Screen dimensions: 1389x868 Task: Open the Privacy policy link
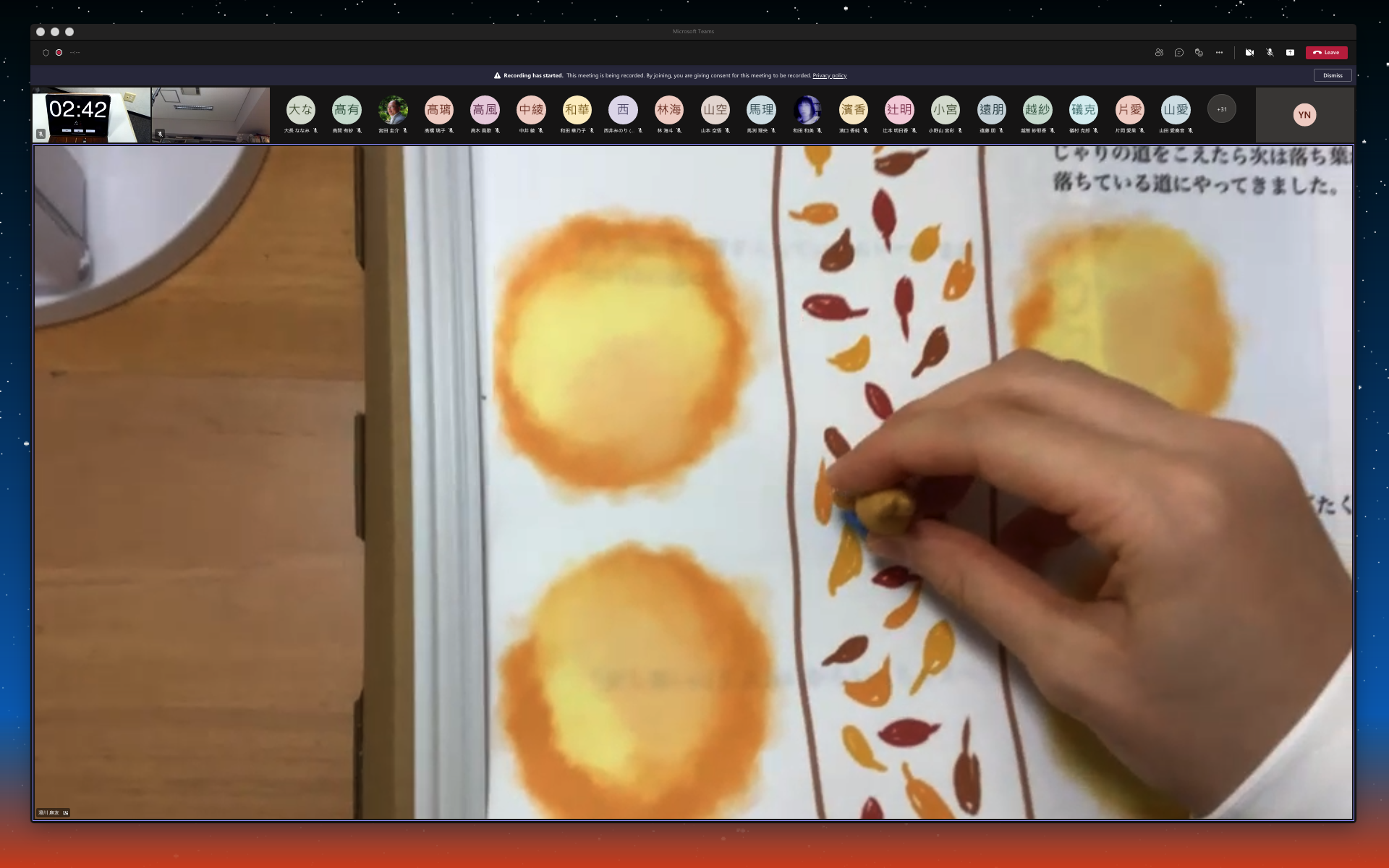point(829,75)
